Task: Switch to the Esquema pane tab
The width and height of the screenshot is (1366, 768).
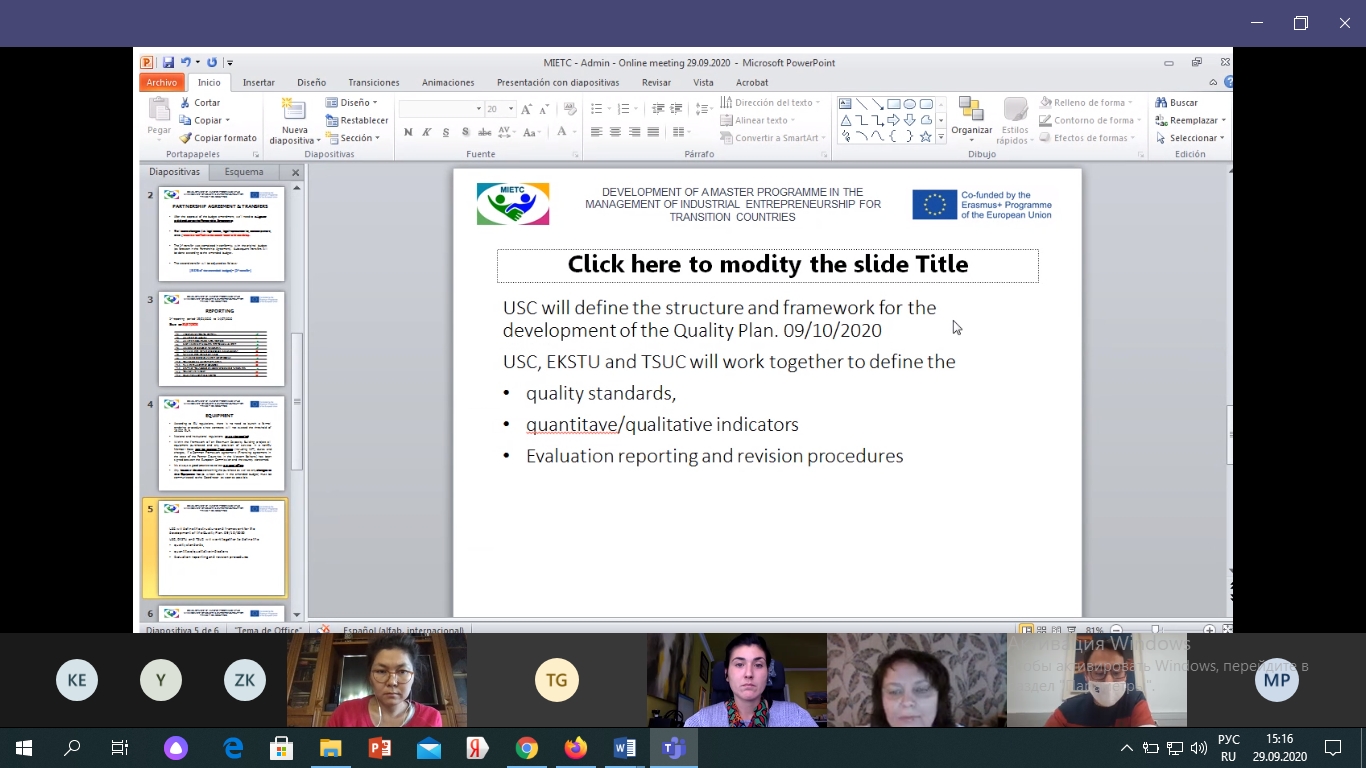Action: 244,172
